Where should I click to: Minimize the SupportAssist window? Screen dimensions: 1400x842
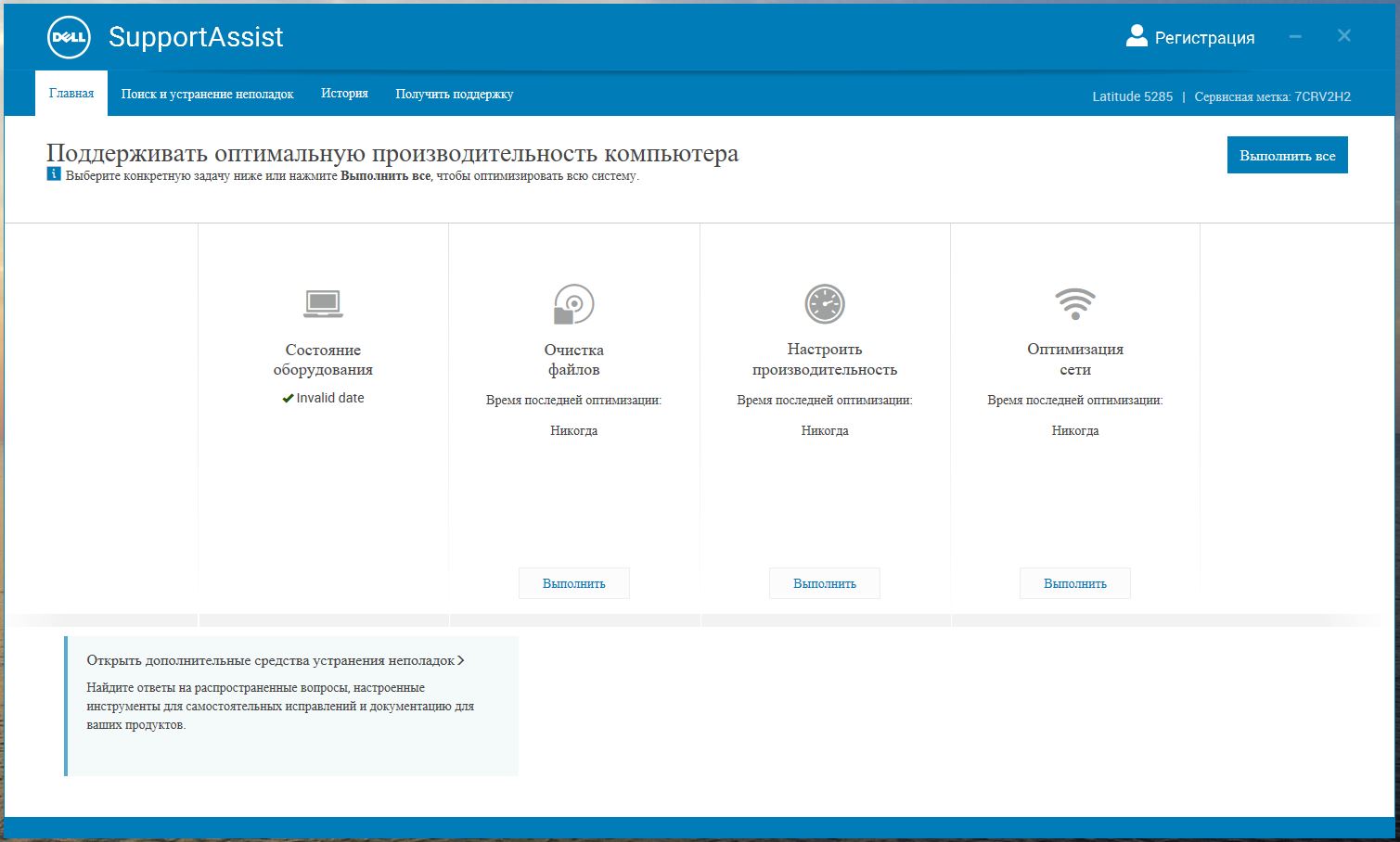[x=1295, y=36]
